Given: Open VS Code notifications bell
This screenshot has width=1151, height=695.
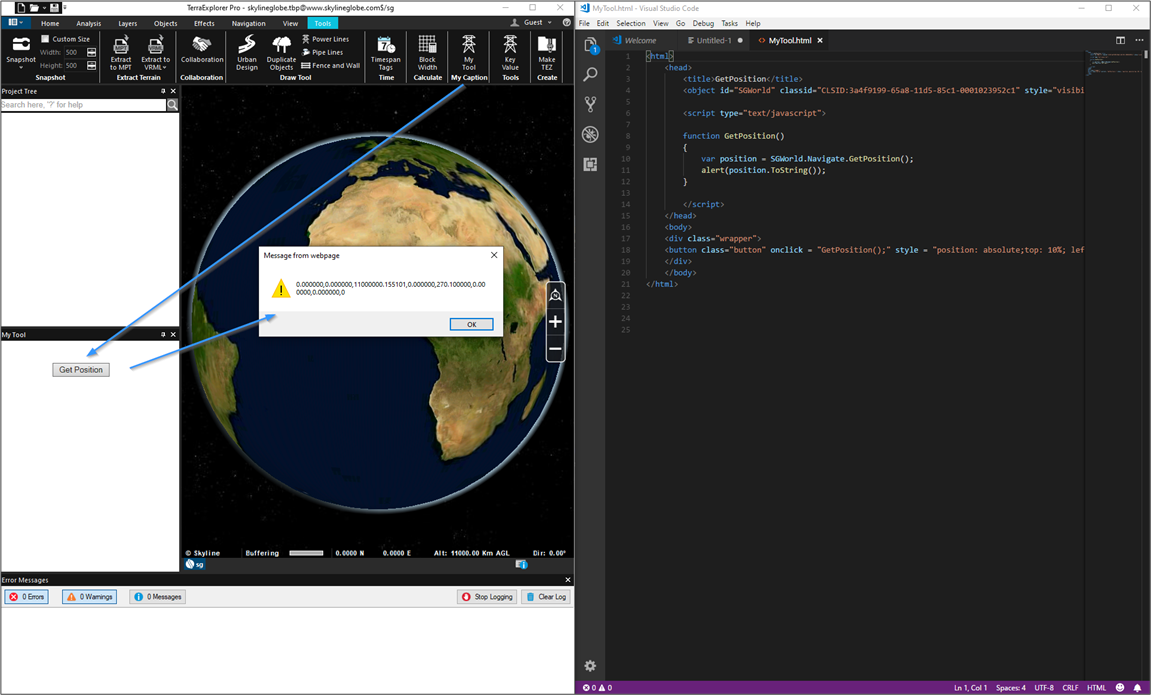Looking at the screenshot, I should click(1137, 688).
